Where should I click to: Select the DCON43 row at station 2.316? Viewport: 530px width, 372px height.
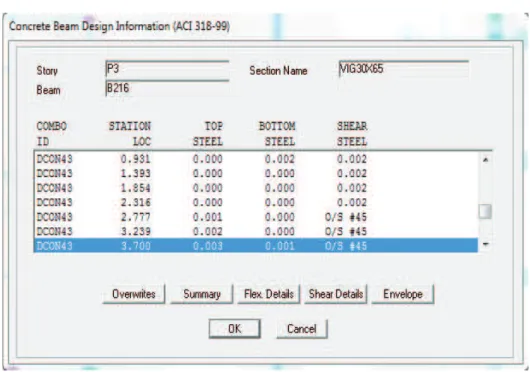(x=256, y=202)
